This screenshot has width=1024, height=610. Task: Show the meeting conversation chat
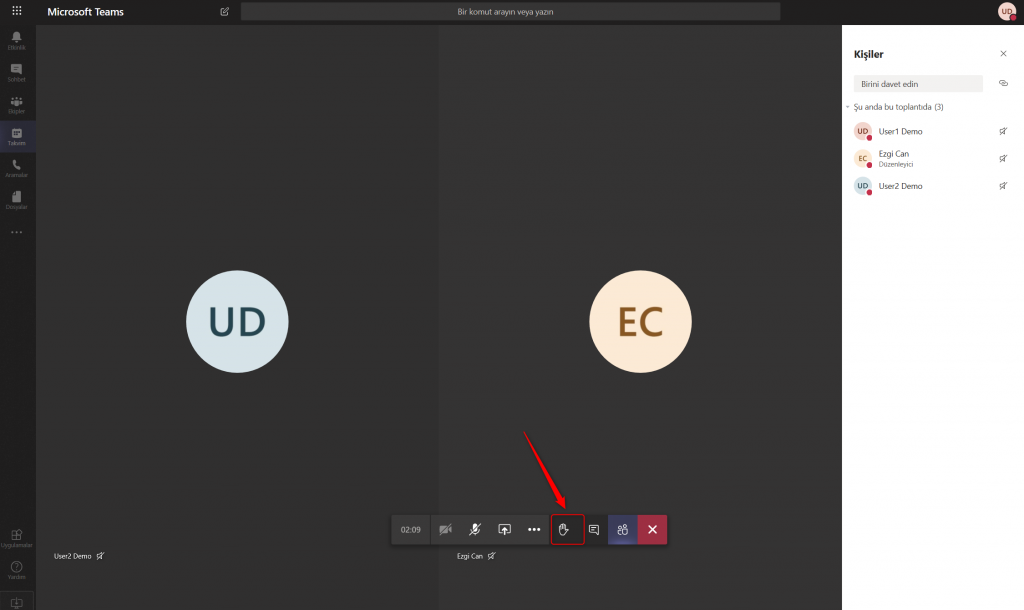594,530
